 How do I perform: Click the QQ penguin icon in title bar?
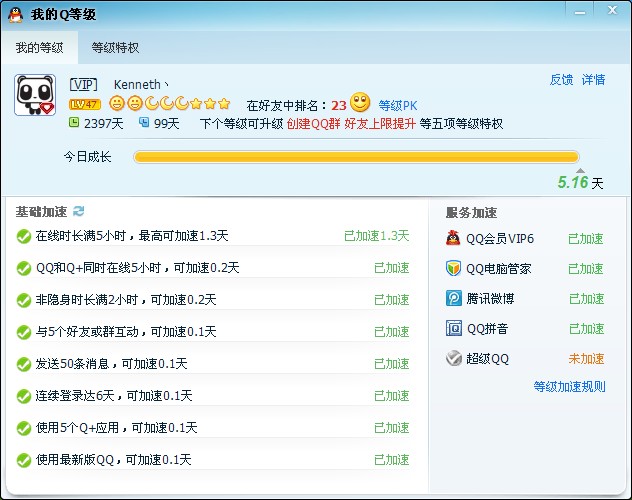tap(15, 15)
